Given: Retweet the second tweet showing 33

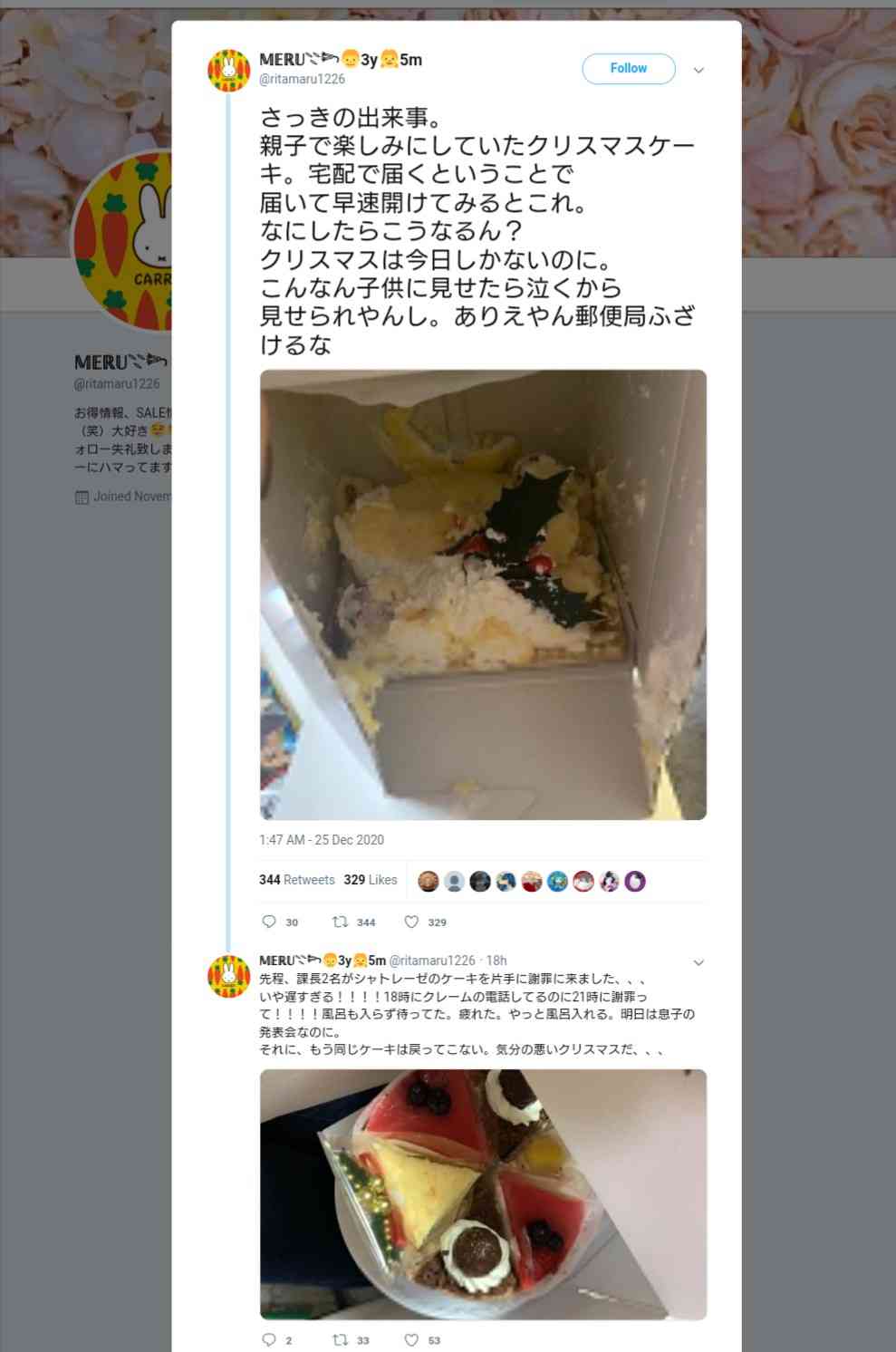Looking at the screenshot, I should point(340,1339).
